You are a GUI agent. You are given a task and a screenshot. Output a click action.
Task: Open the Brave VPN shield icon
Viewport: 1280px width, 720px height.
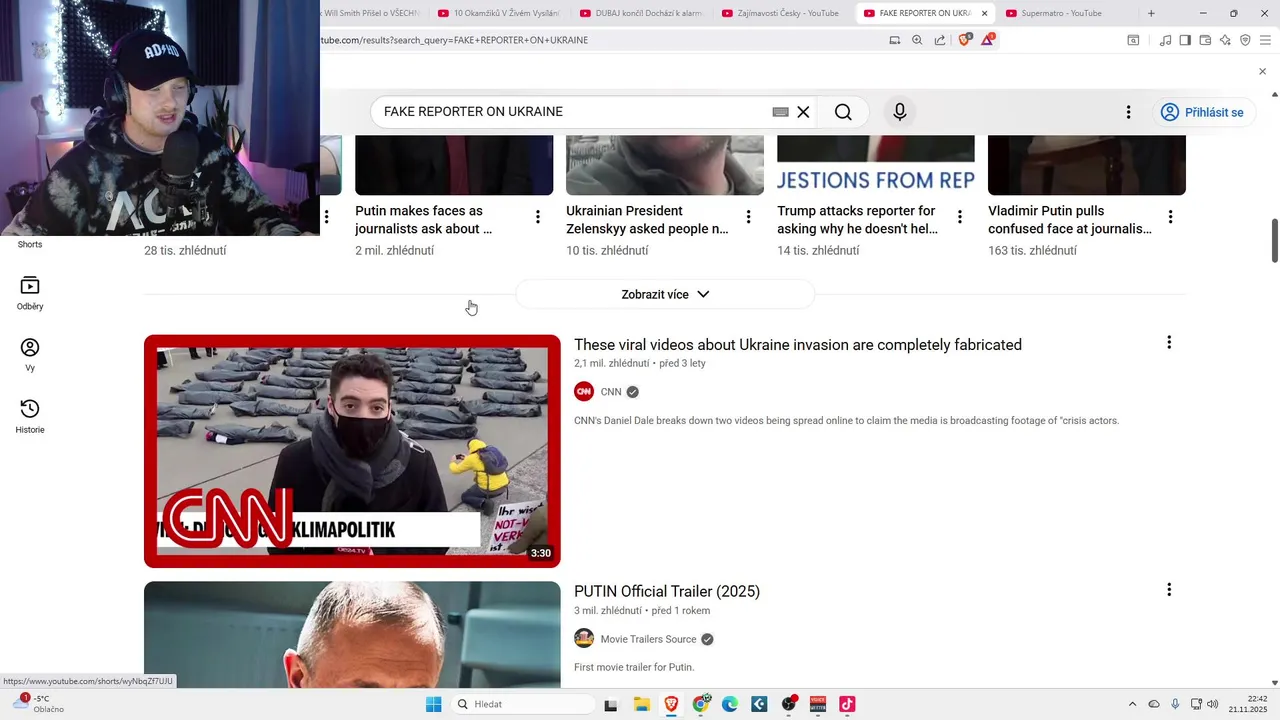[1245, 40]
